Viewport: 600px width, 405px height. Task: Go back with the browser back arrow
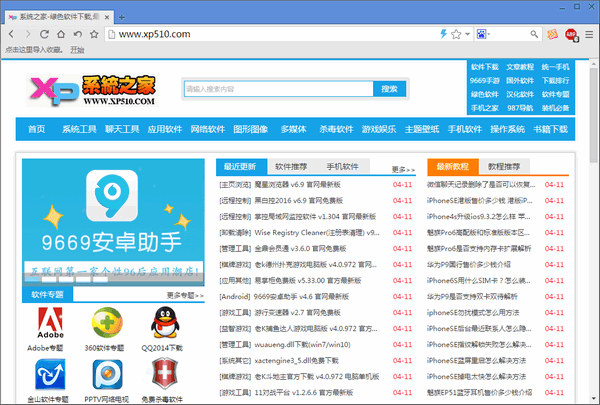(11, 34)
